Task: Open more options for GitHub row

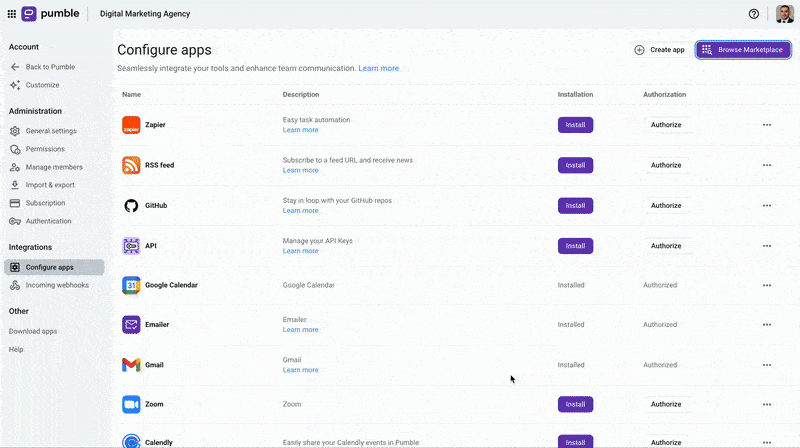Action: coord(767,206)
